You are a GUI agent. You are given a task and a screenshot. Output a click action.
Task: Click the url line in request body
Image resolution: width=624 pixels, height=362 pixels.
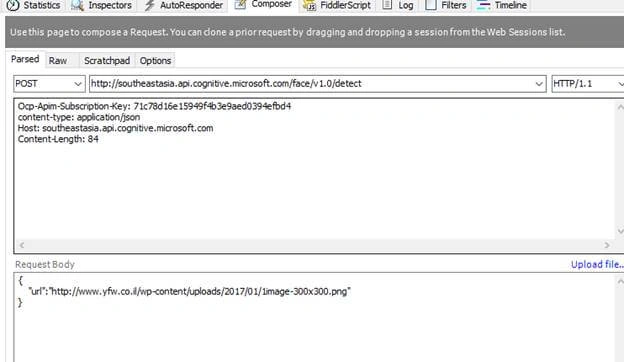(189, 292)
